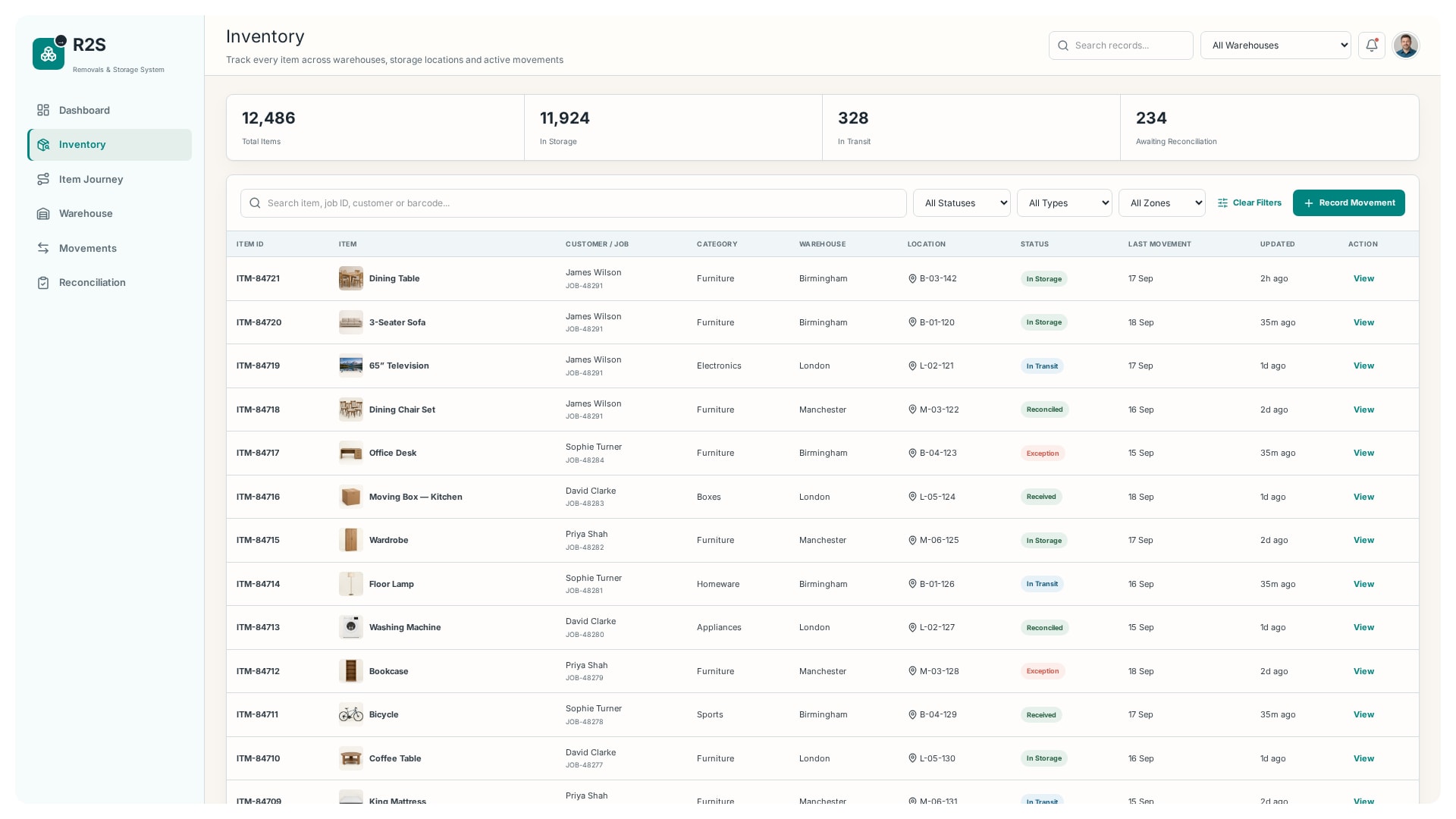Click job ID JOB-48283
This screenshot has width=1456, height=819.
584,504
